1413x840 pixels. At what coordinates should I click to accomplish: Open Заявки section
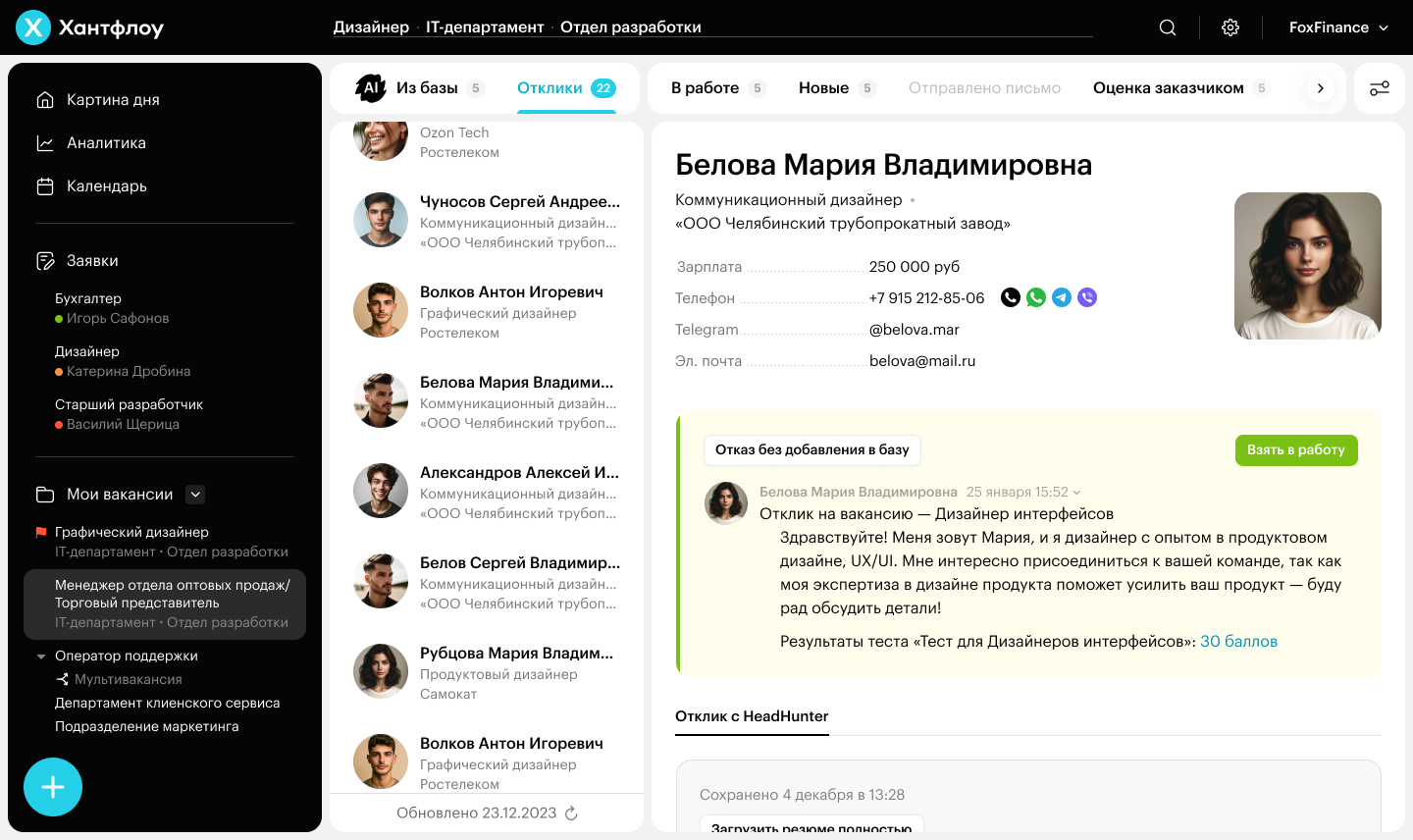[92, 260]
